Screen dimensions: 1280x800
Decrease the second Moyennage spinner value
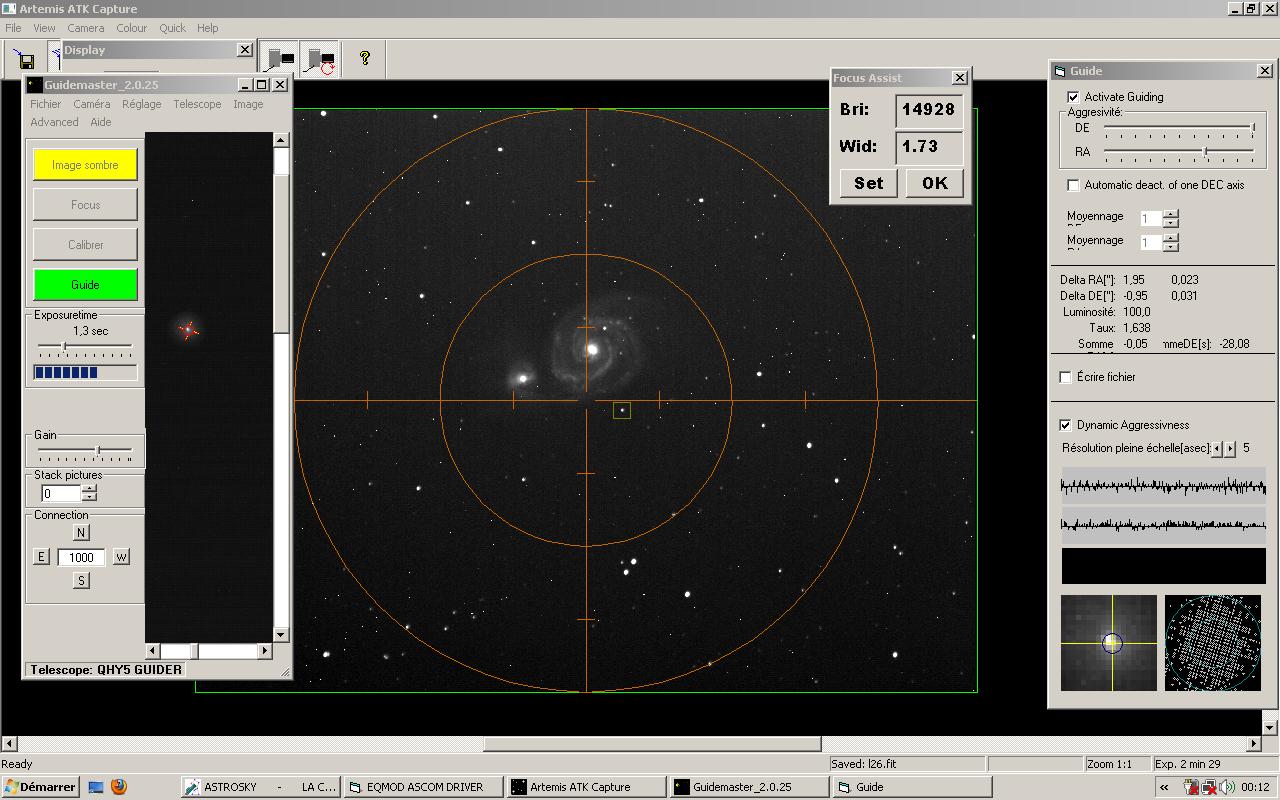1171,246
